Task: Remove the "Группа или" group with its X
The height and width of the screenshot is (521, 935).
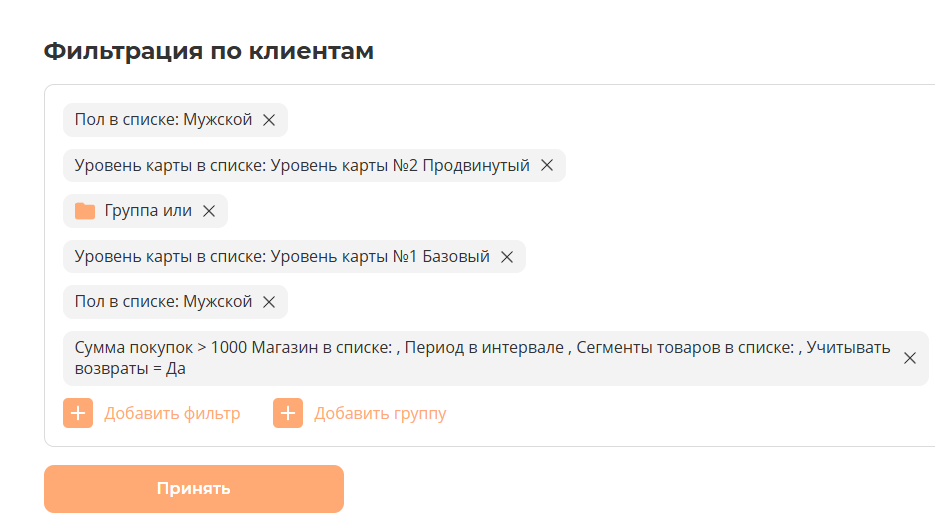Action: pos(209,211)
